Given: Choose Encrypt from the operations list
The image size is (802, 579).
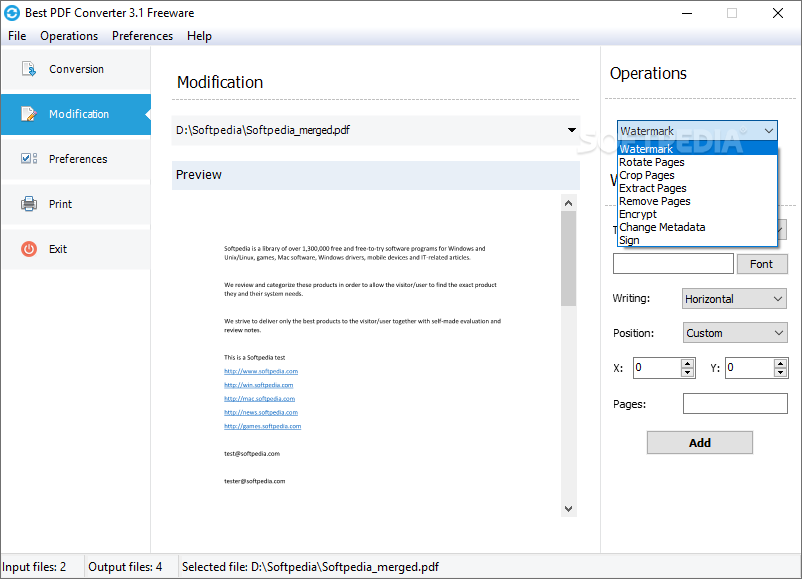Looking at the screenshot, I should point(697,214).
